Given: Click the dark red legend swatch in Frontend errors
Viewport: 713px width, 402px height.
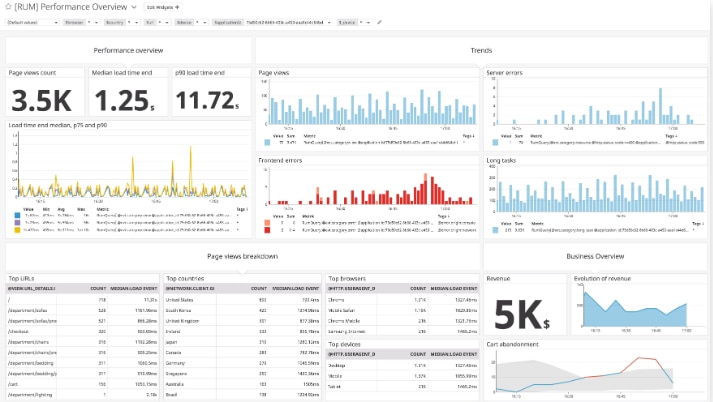Looking at the screenshot, I should (x=267, y=230).
